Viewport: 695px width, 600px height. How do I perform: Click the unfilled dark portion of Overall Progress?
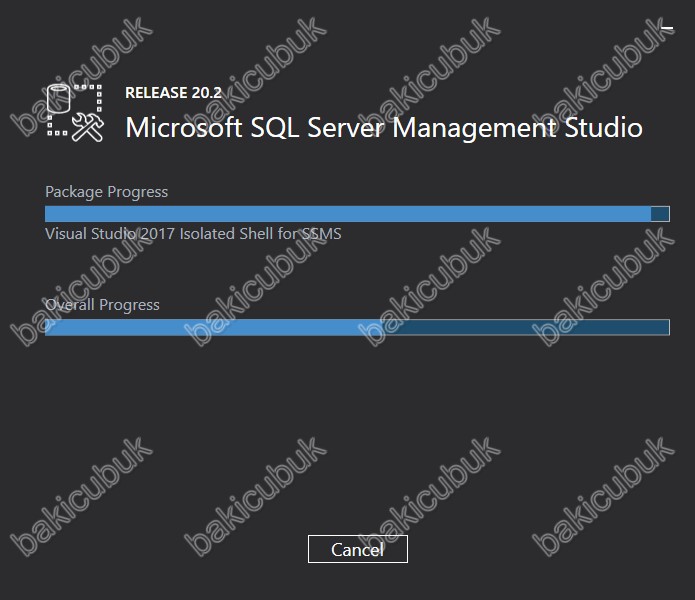coord(527,327)
